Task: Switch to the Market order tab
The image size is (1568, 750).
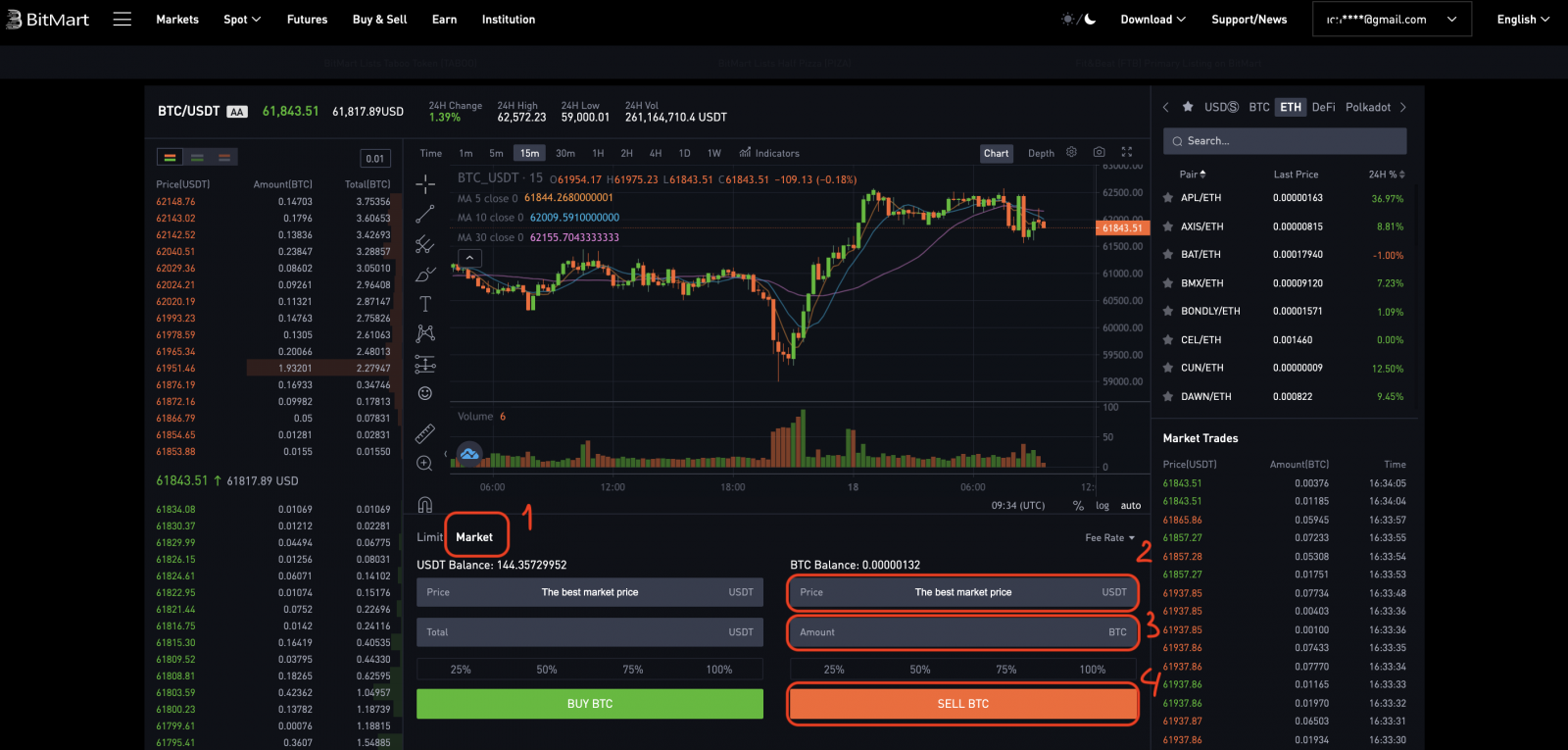Action: (x=474, y=537)
